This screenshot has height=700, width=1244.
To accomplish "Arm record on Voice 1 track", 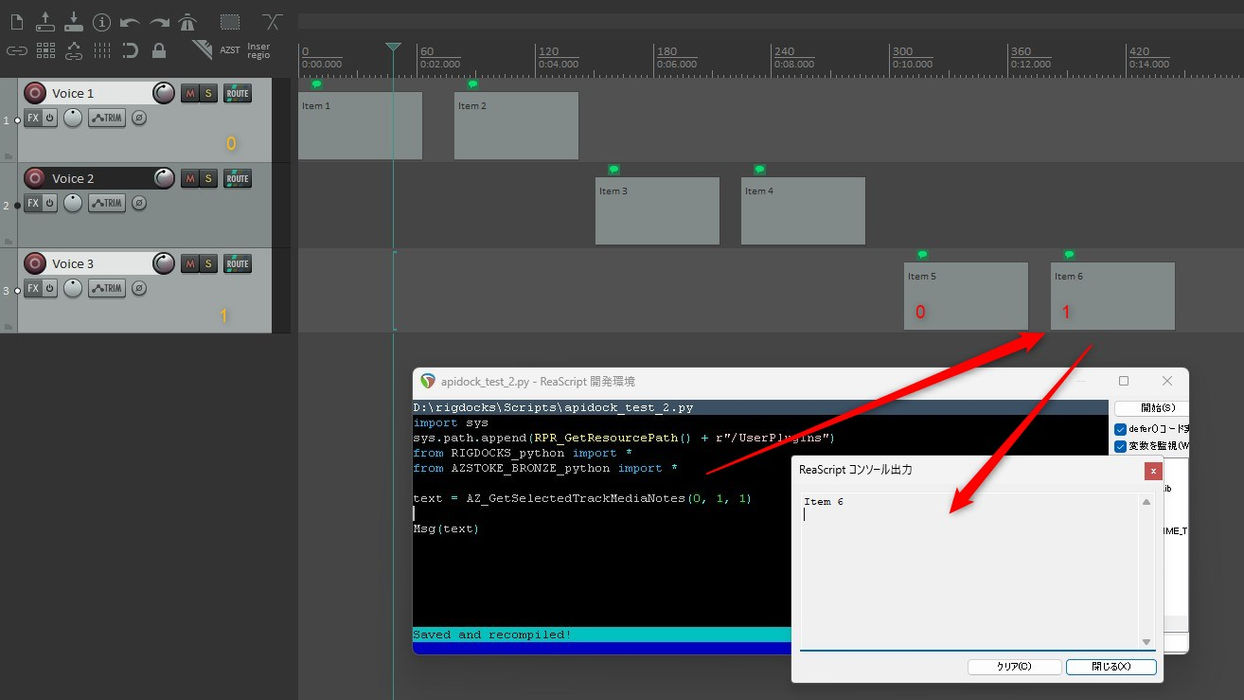I will (x=35, y=93).
